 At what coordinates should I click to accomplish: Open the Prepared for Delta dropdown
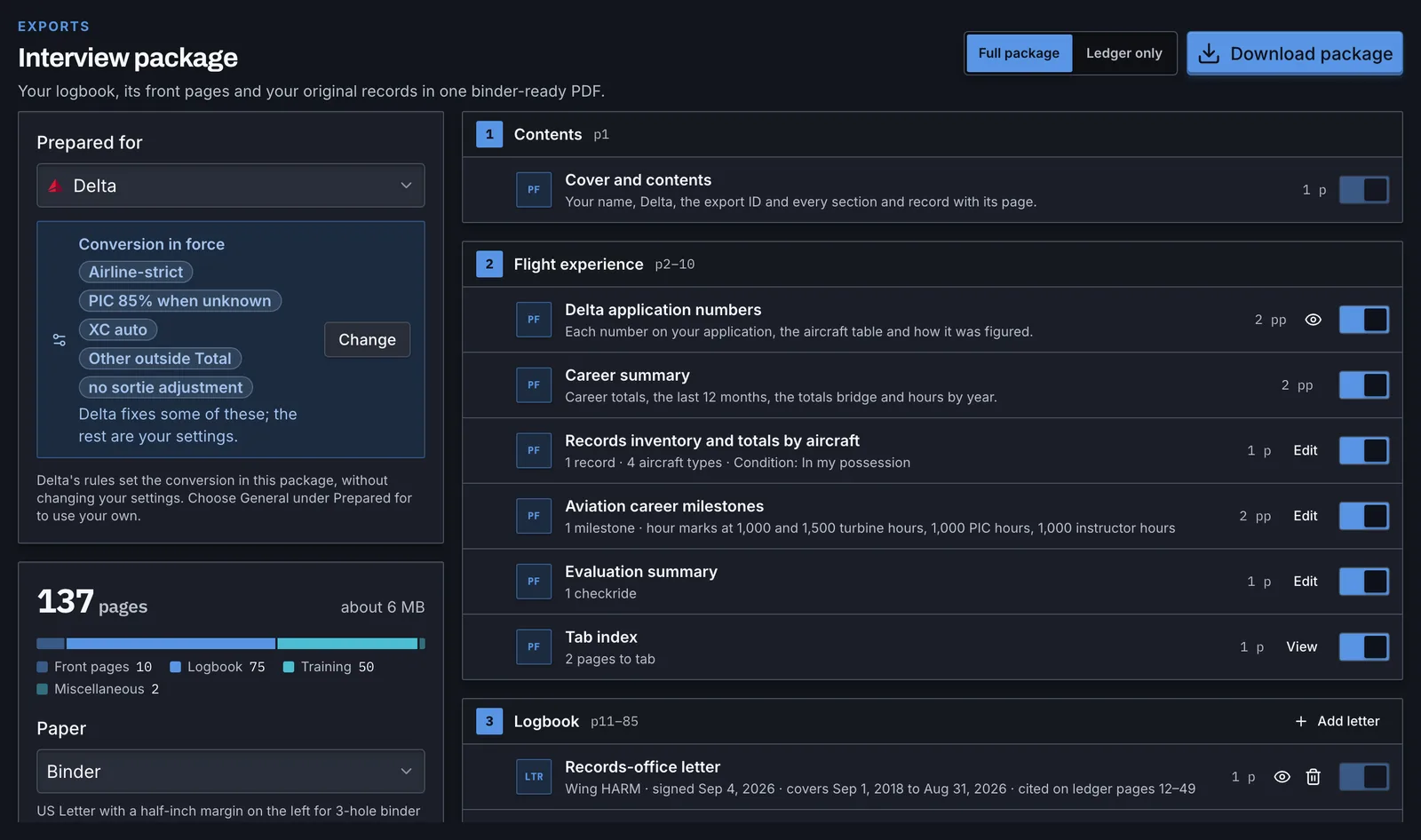(231, 186)
